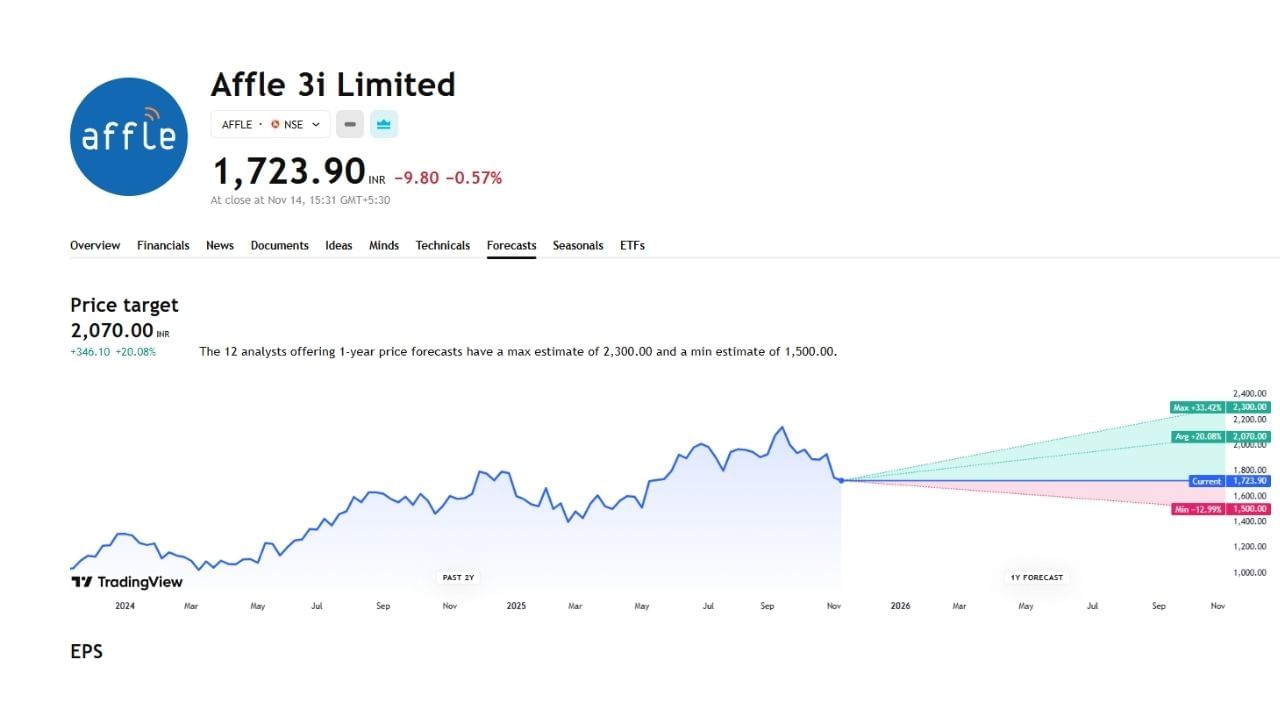Select the Forecasts tab
Image resolution: width=1280 pixels, height=720 pixels.
coord(511,245)
